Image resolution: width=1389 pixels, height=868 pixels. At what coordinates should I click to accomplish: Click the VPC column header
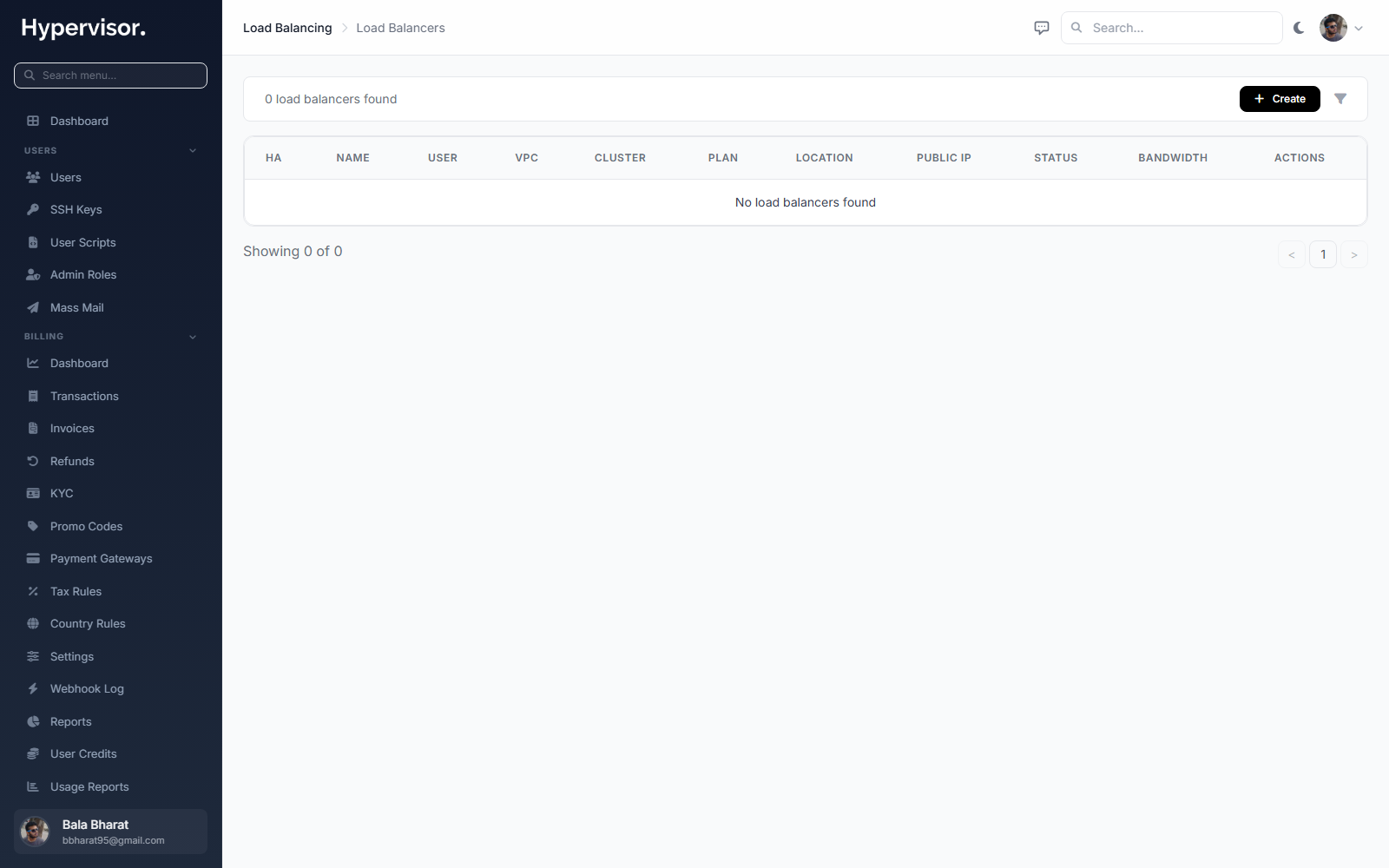(x=527, y=158)
